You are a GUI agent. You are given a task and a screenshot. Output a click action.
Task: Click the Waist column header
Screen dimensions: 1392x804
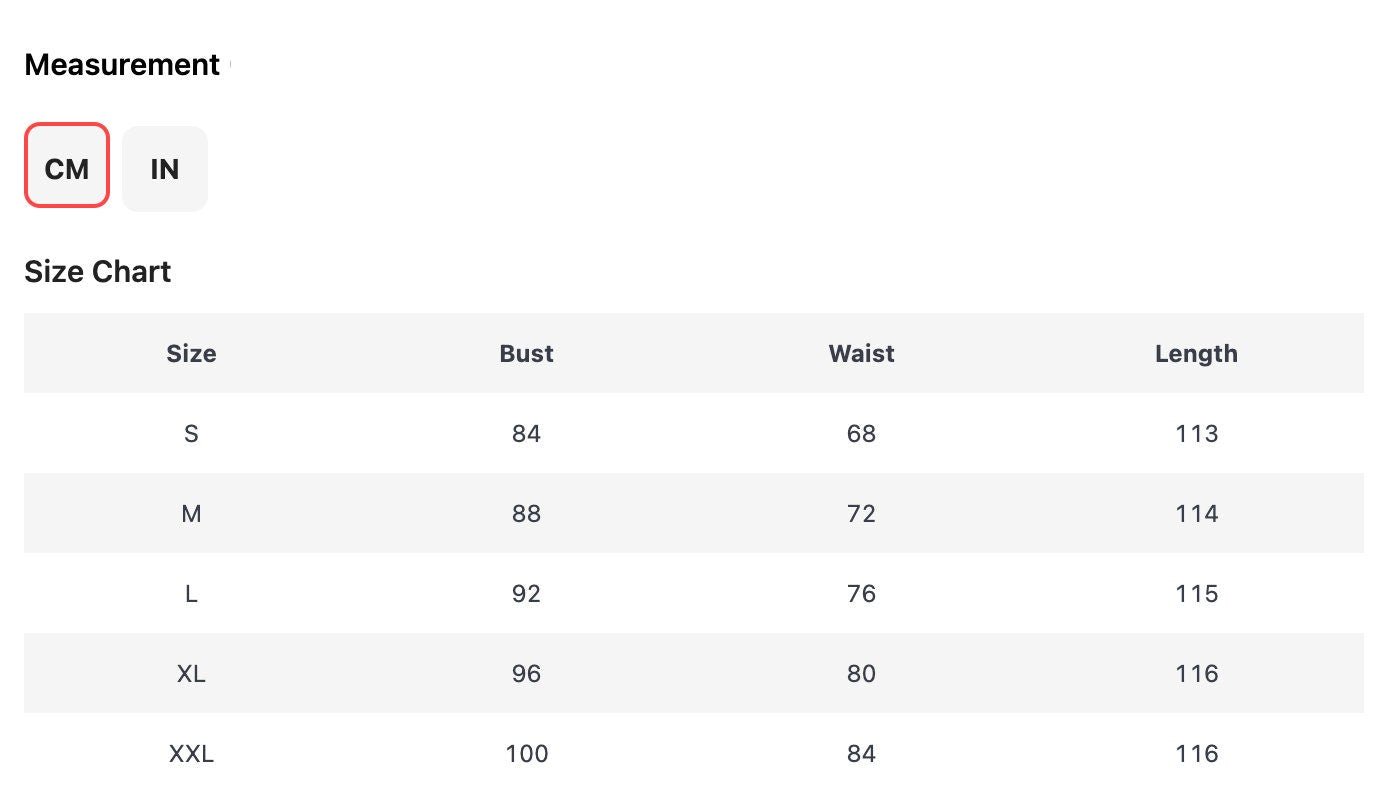[861, 353]
